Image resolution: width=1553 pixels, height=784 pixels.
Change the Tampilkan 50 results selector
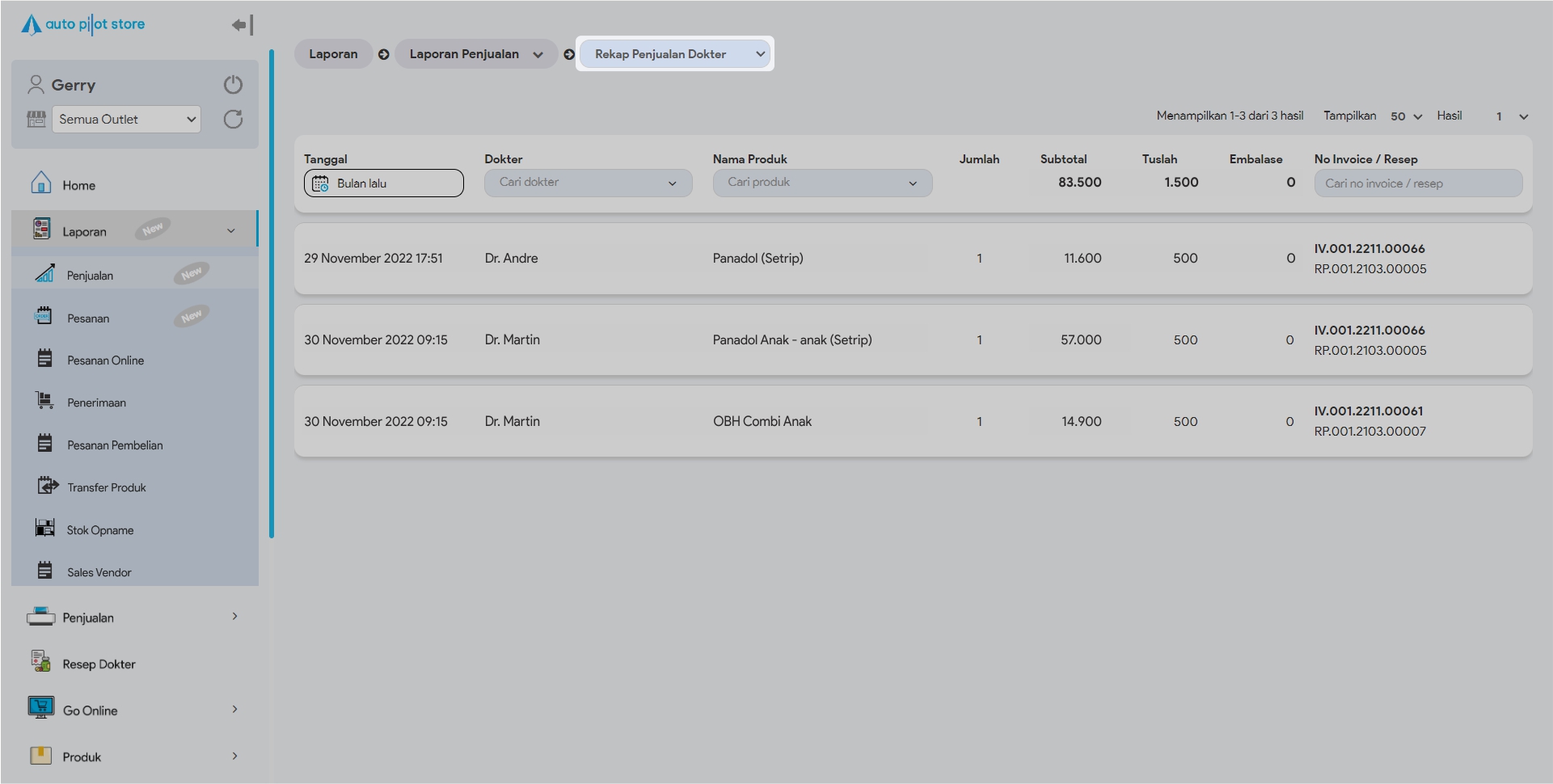(x=1406, y=116)
